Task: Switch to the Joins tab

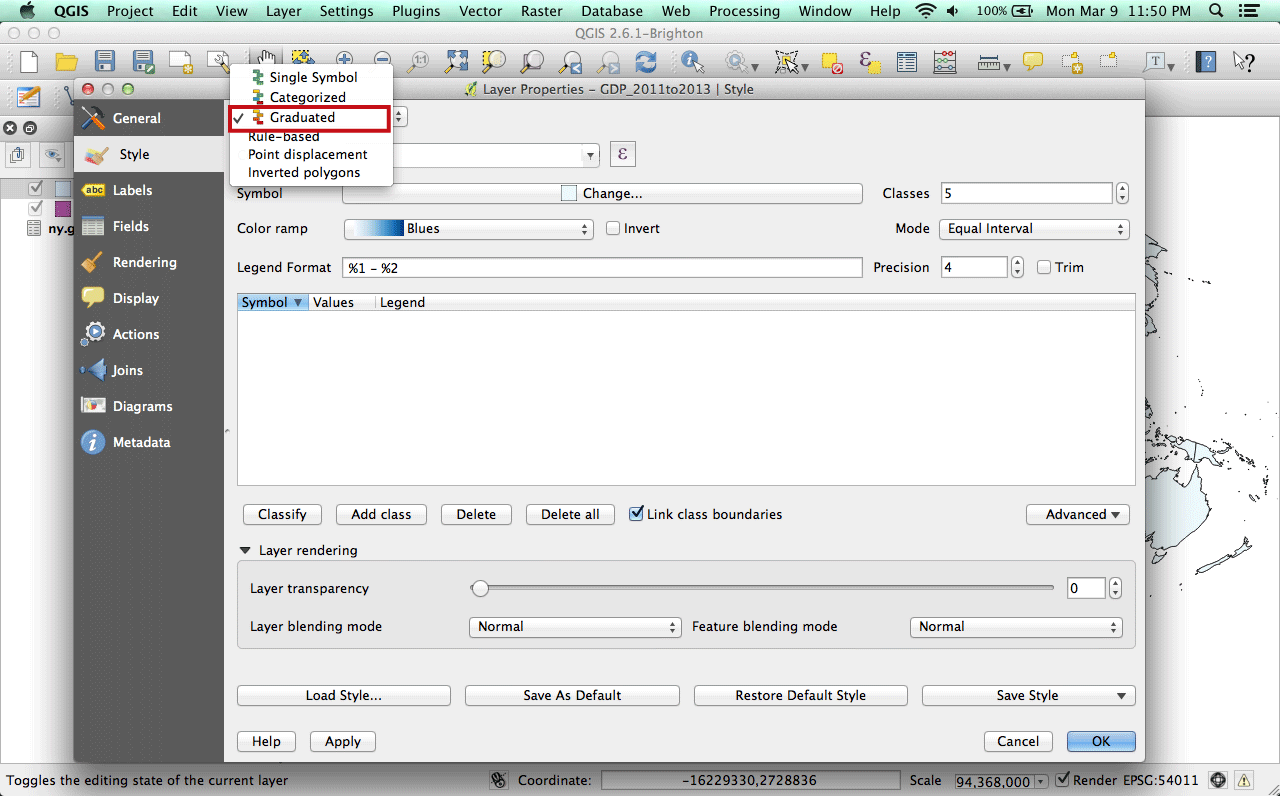Action: (149, 370)
